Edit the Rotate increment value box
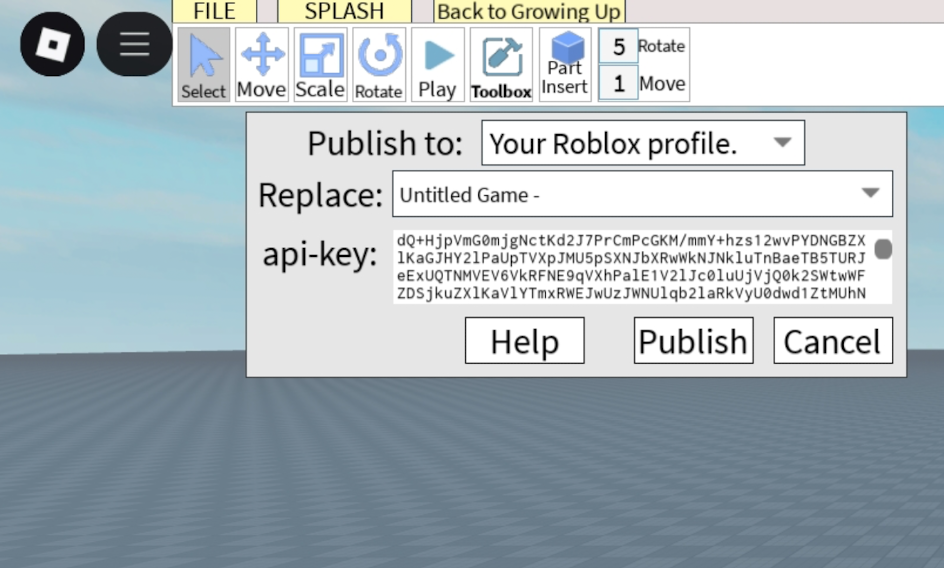 click(x=618, y=47)
